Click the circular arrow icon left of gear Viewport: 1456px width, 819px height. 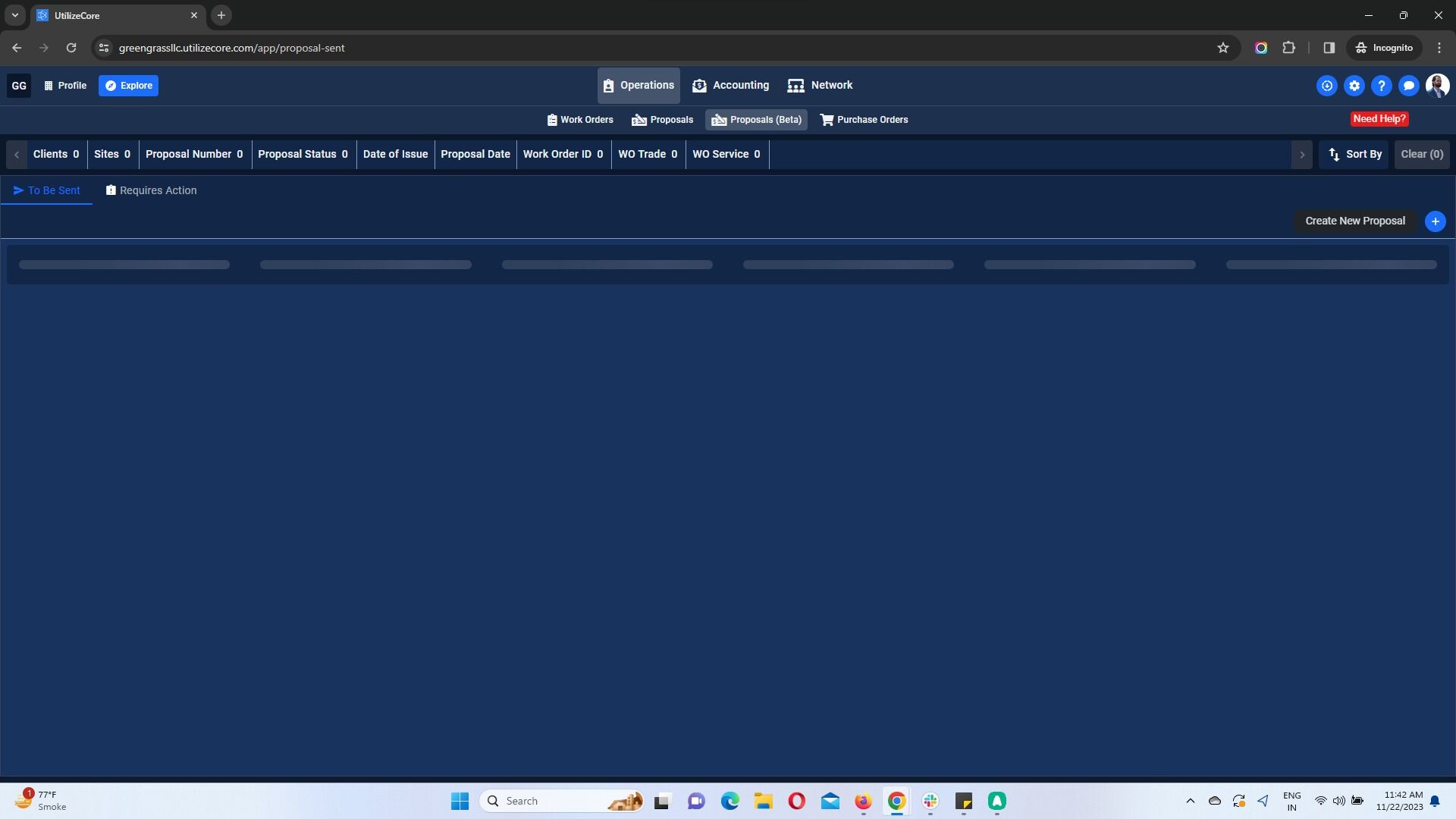(1326, 86)
